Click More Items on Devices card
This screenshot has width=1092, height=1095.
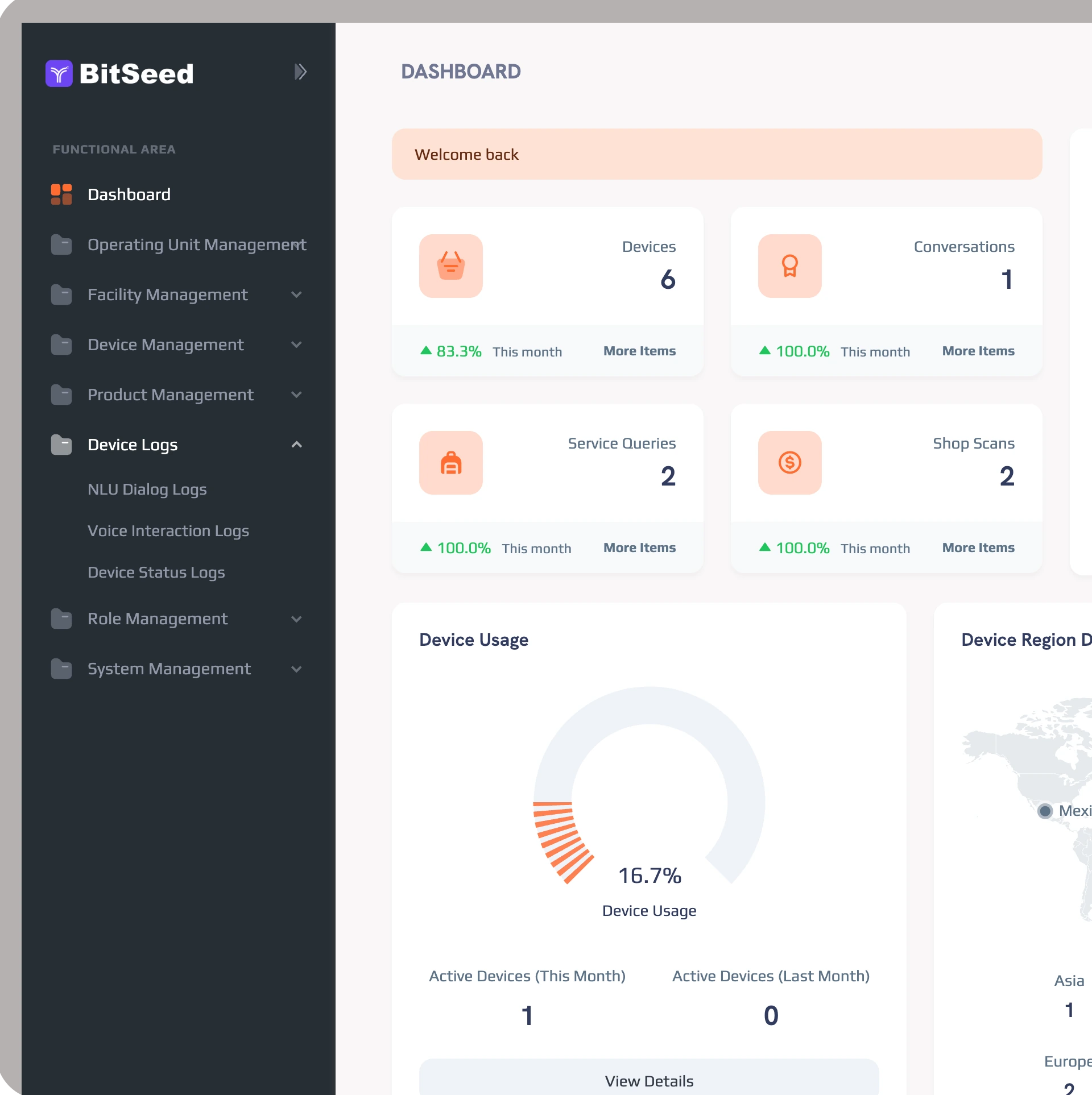tap(639, 351)
